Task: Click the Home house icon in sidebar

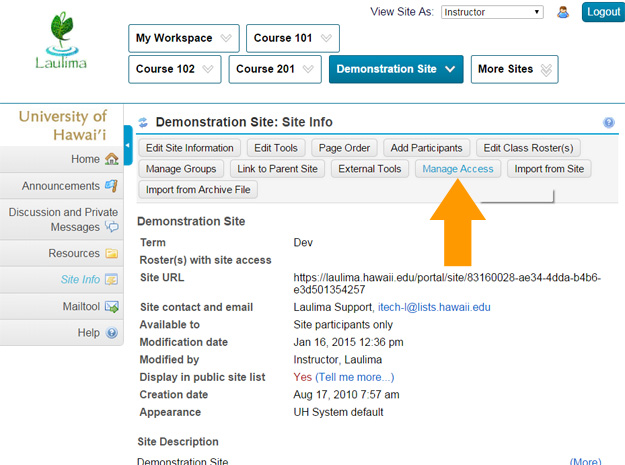Action: click(112, 159)
